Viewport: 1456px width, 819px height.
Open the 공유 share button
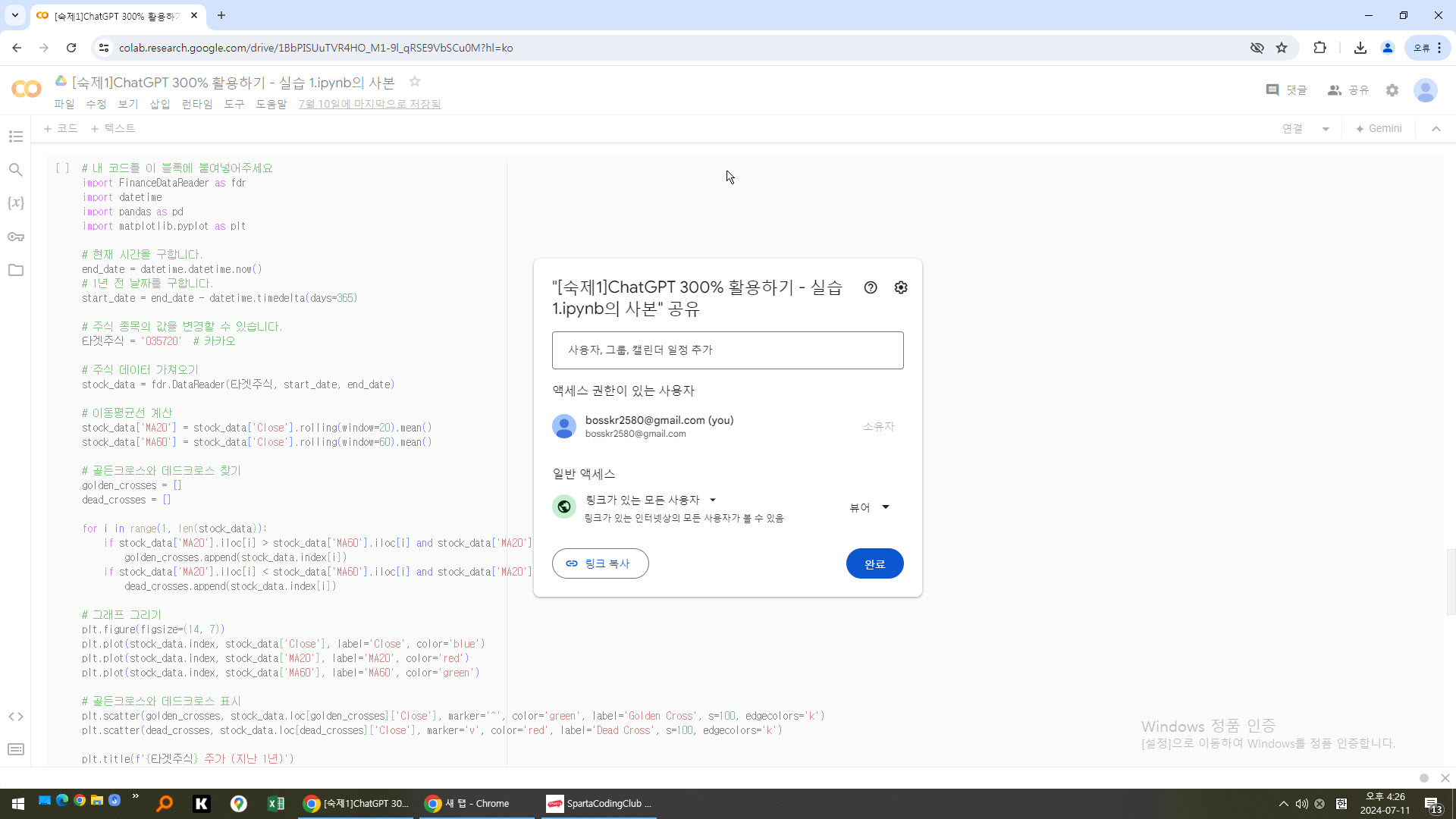tap(1348, 90)
